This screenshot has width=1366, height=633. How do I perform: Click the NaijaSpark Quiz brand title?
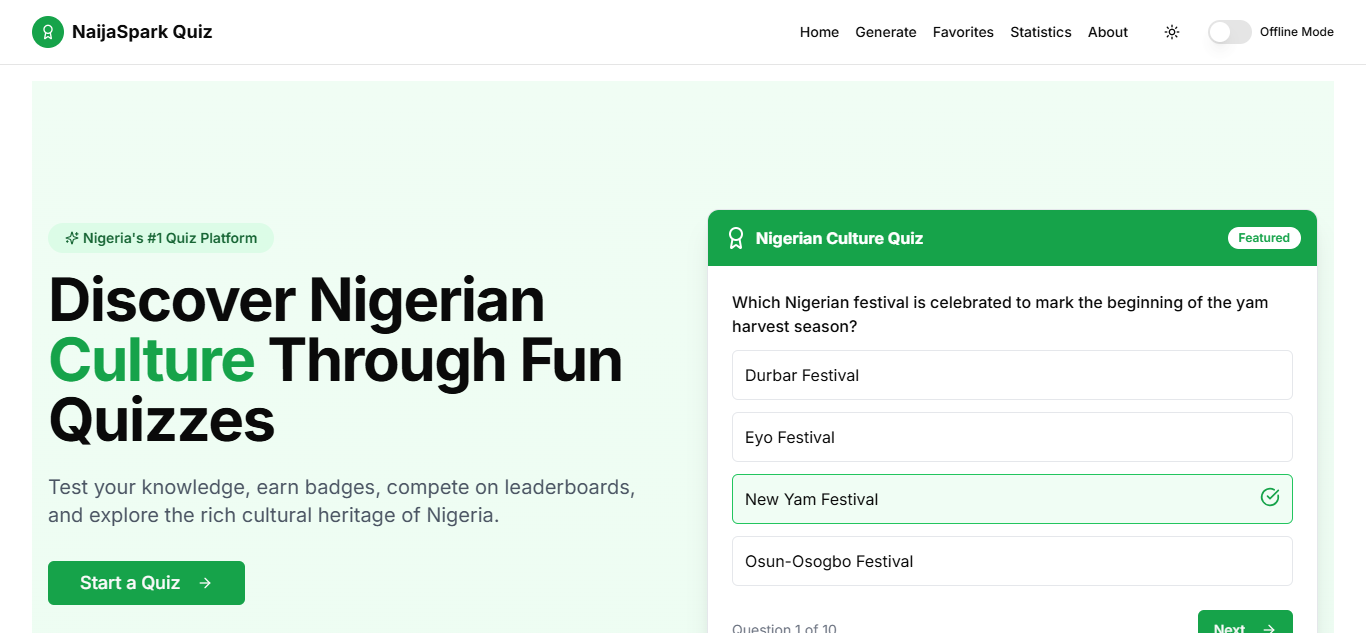142,32
